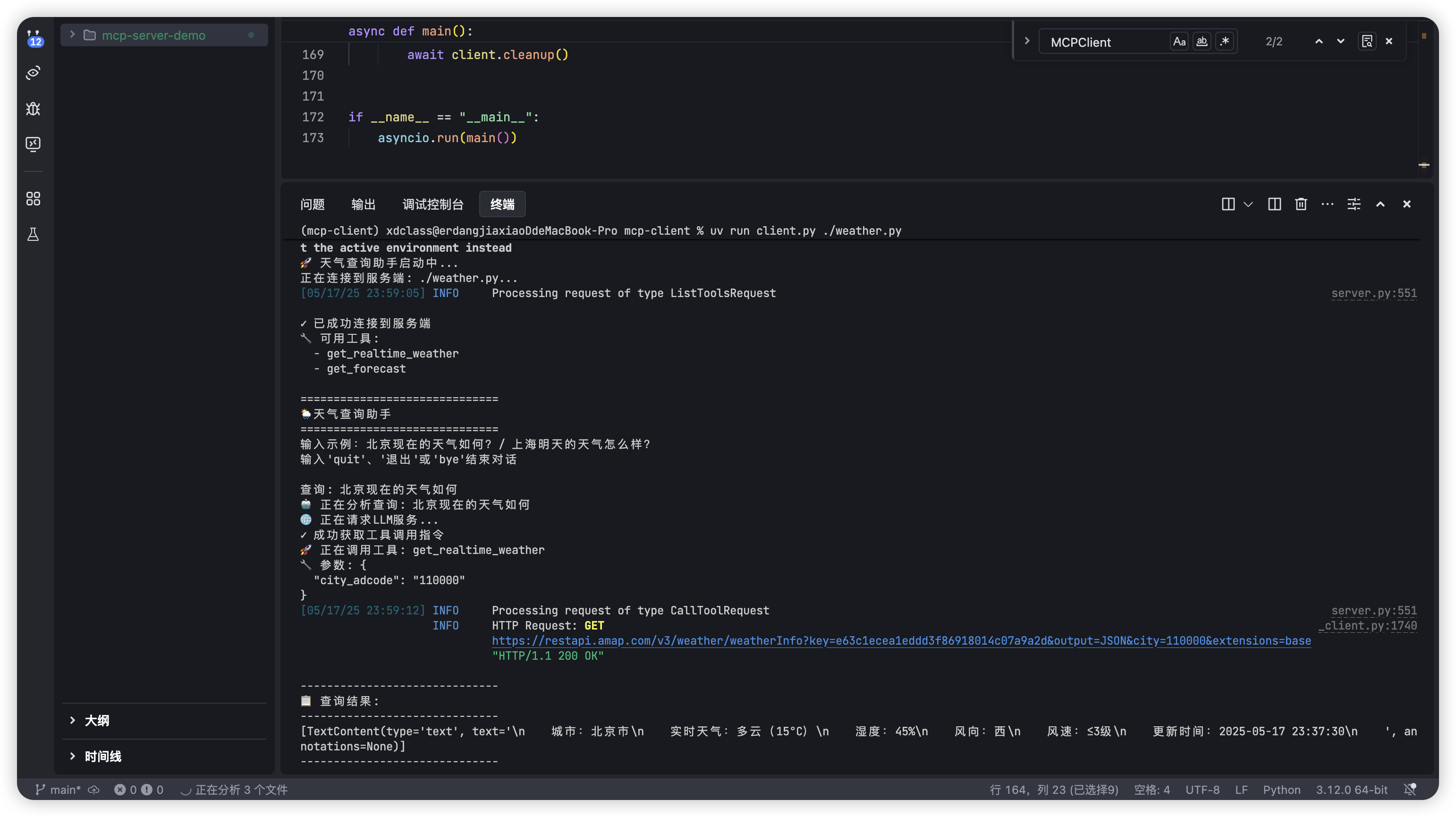Image resolution: width=1456 pixels, height=817 pixels.
Task: Open the Testing flask icon
Action: pyautogui.click(x=33, y=235)
